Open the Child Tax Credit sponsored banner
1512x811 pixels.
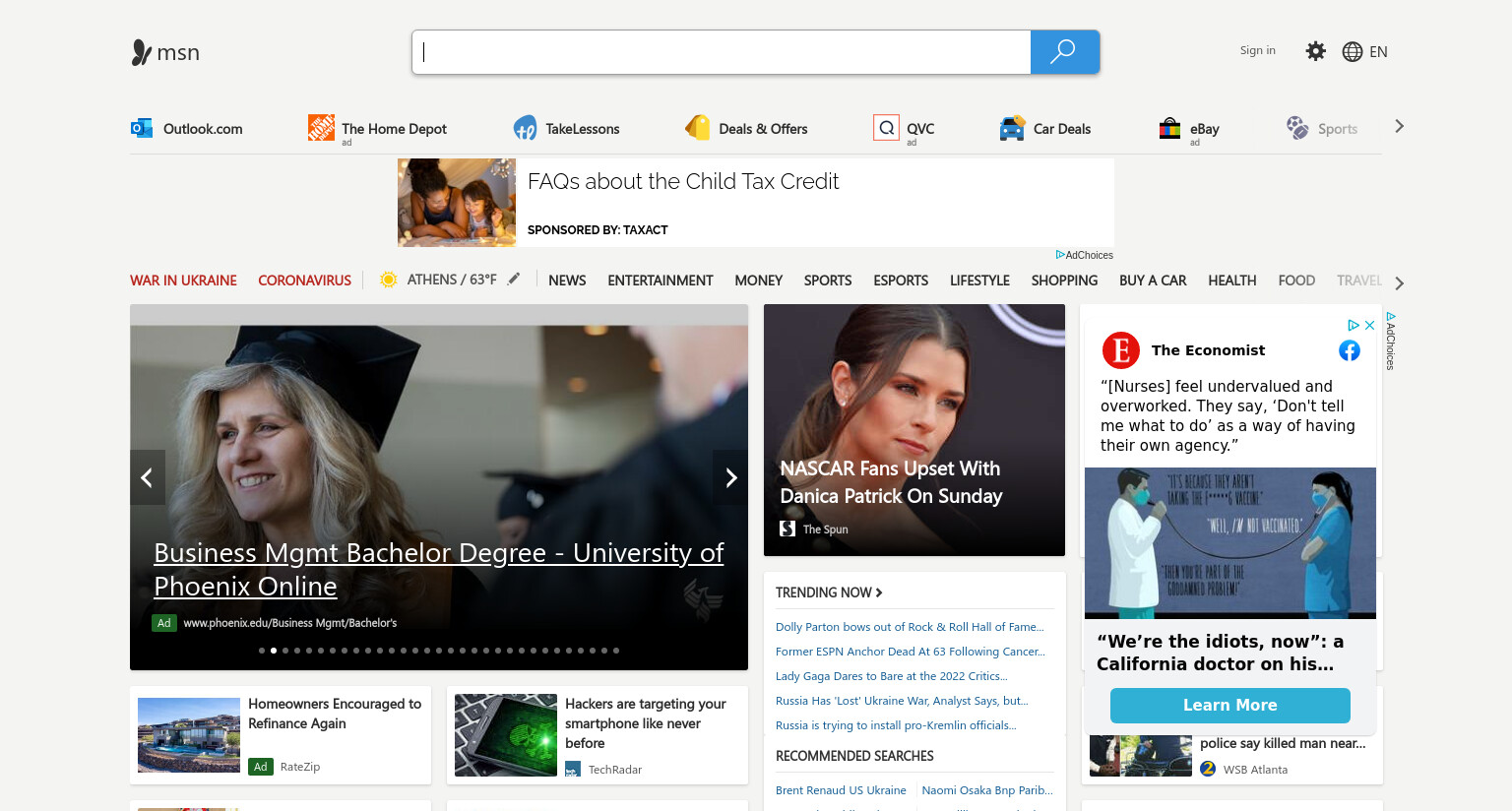tap(756, 203)
